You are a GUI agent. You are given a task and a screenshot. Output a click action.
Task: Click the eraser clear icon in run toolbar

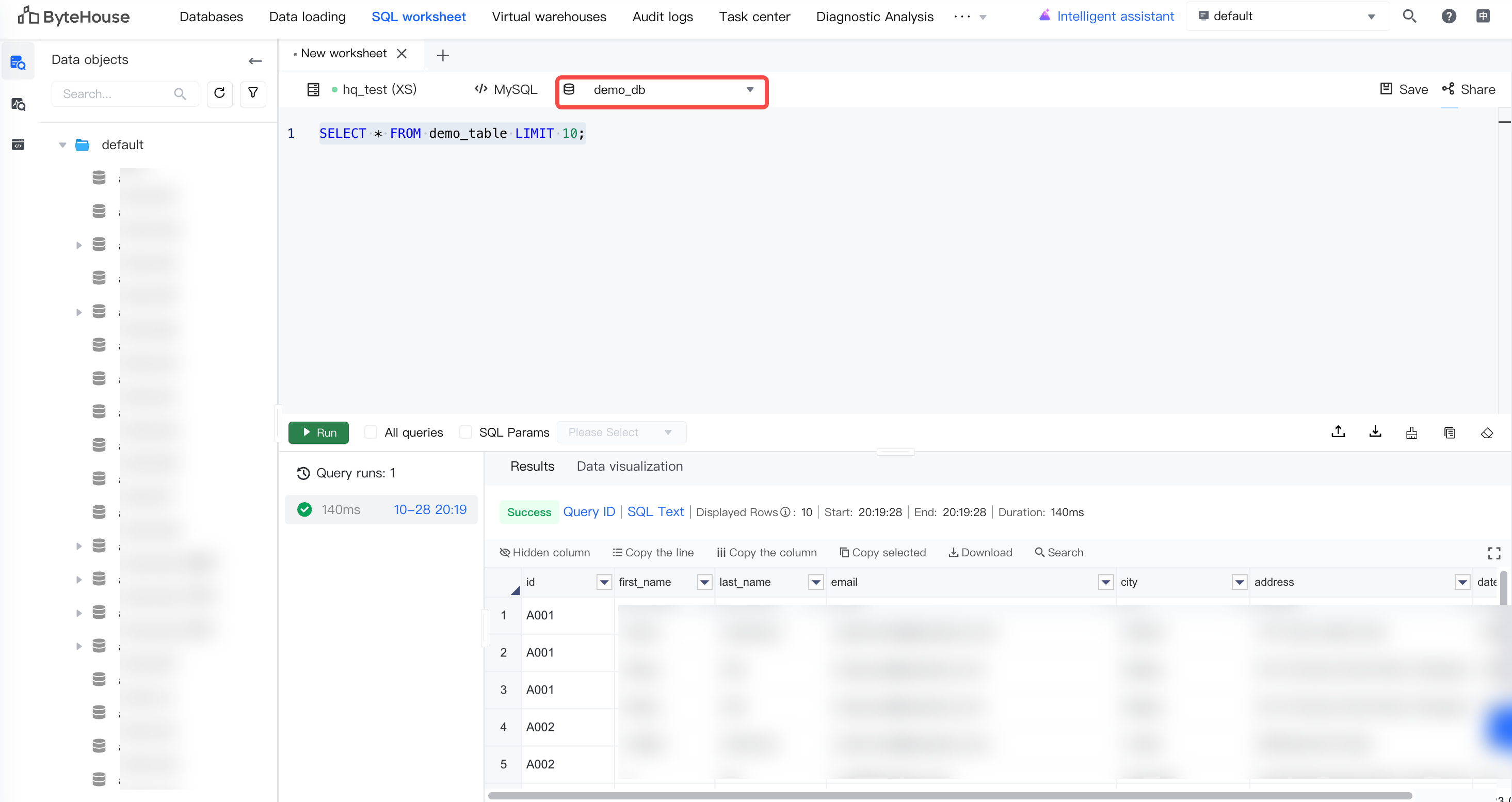[x=1486, y=432]
